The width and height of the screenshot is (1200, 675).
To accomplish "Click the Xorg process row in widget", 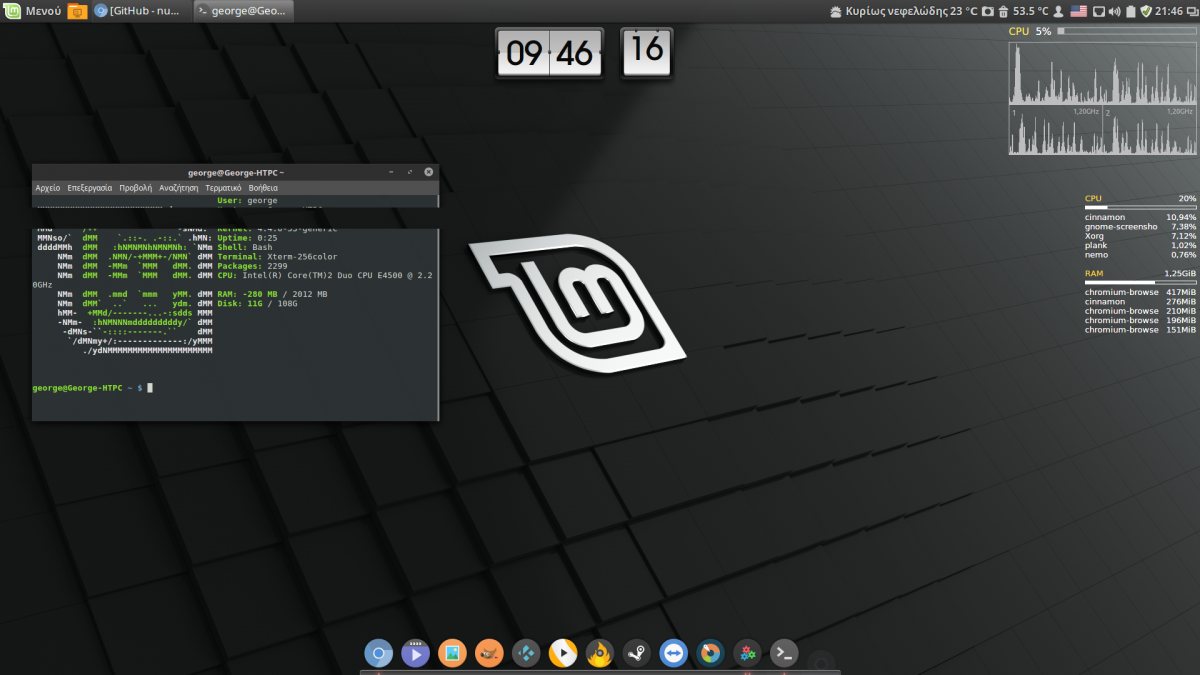I will 1140,236.
